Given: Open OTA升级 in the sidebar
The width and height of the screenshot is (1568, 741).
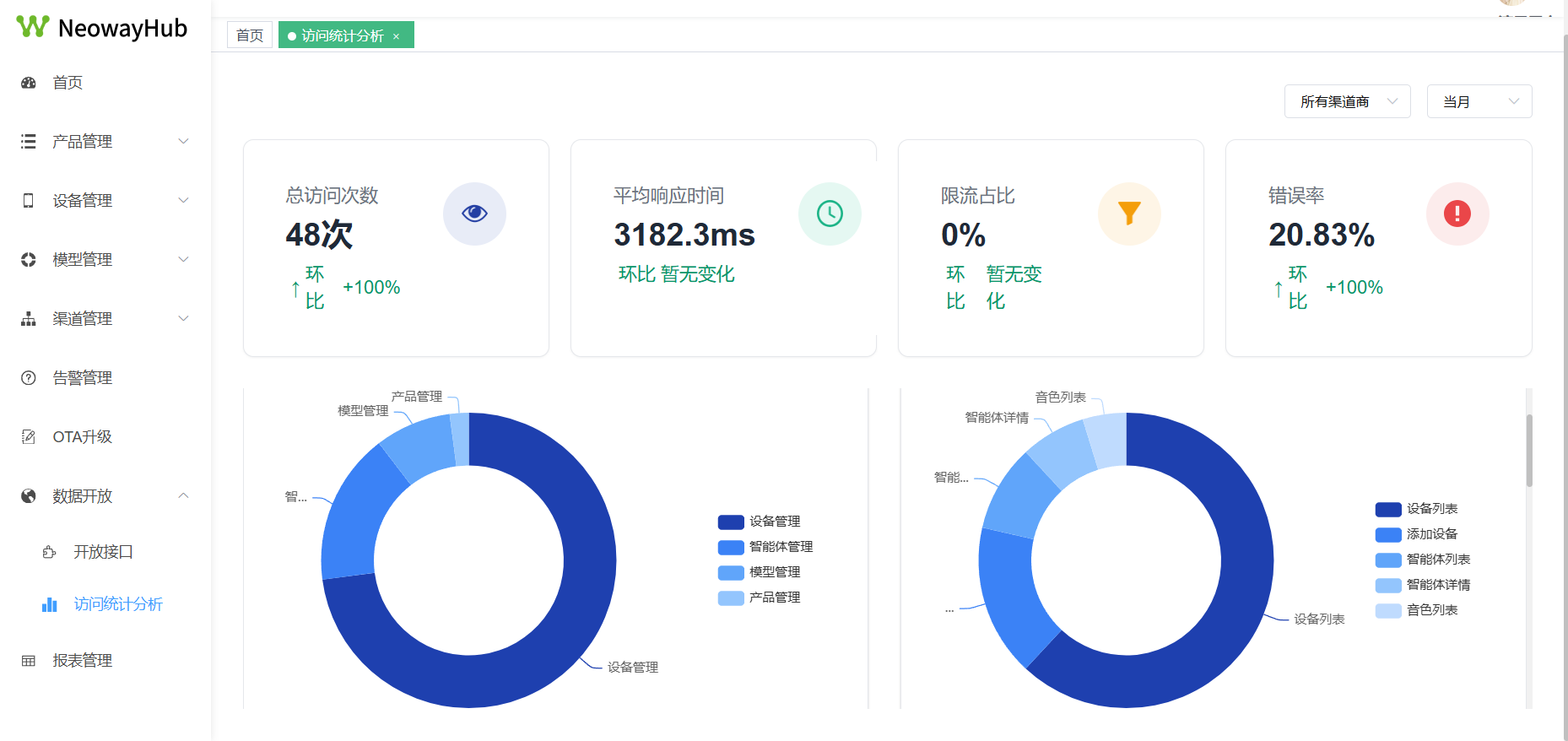Looking at the screenshot, I should click(x=105, y=437).
